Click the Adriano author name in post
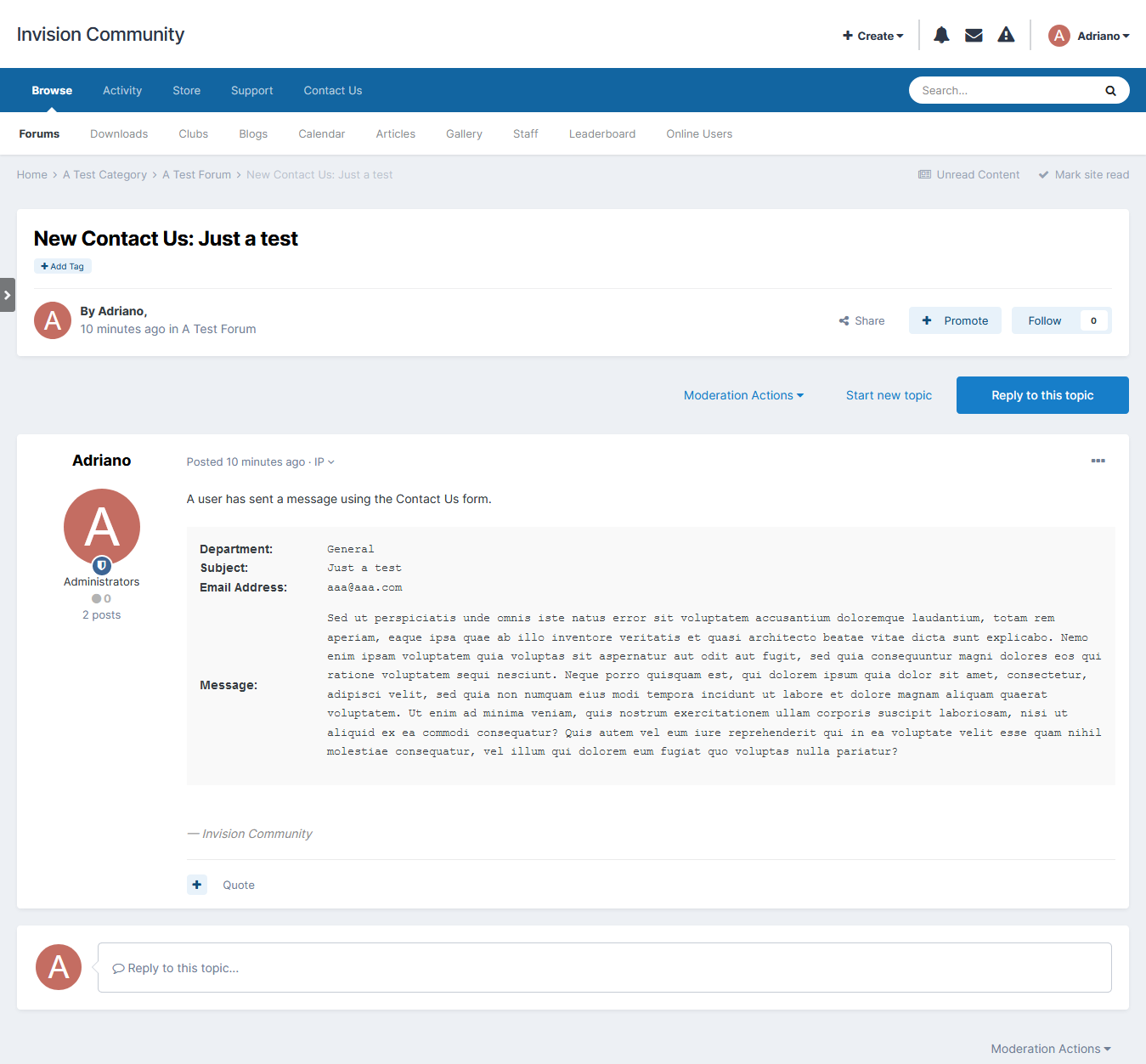Screen dimensions: 1146x1064 (x=102, y=461)
